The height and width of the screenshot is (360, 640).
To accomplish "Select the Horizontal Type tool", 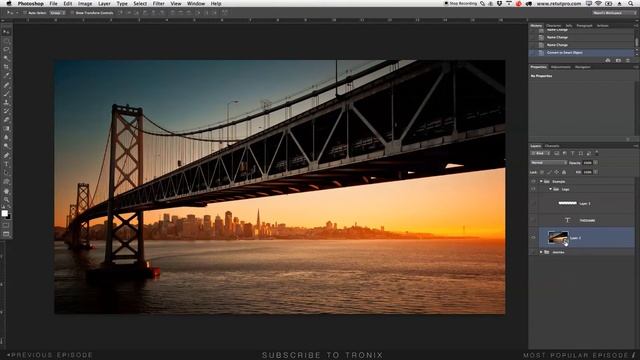I will coord(6,164).
